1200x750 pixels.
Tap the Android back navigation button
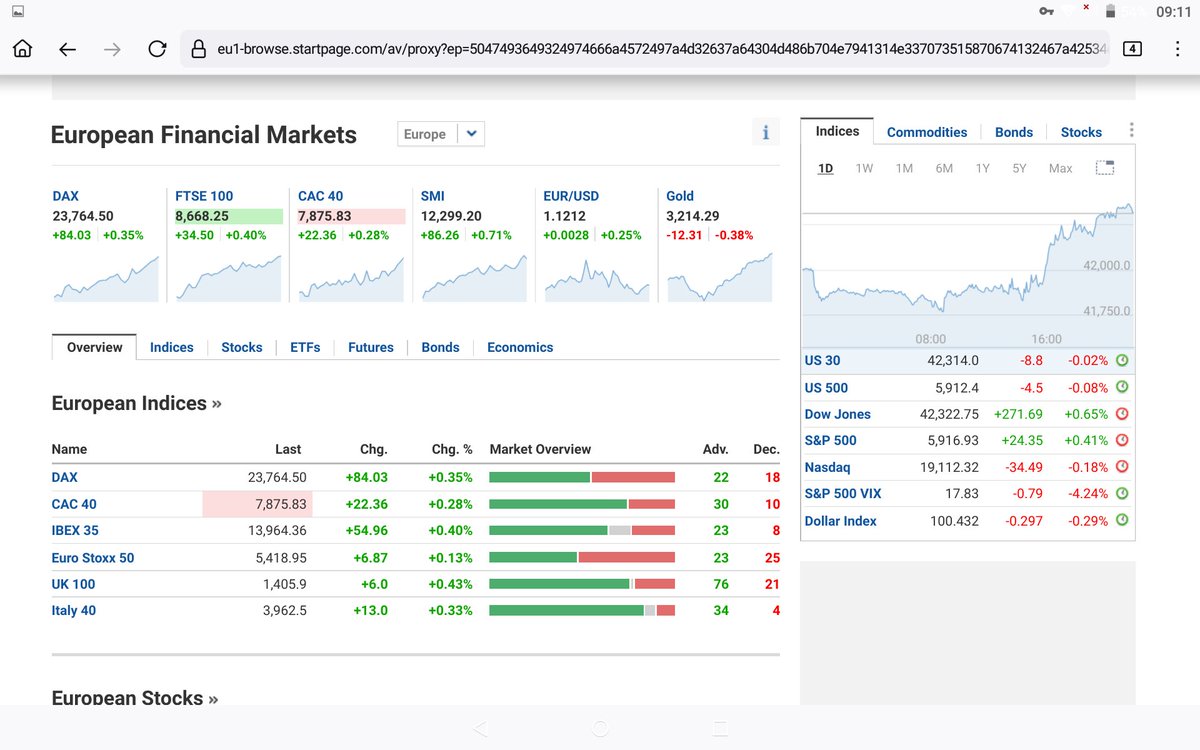[480, 728]
